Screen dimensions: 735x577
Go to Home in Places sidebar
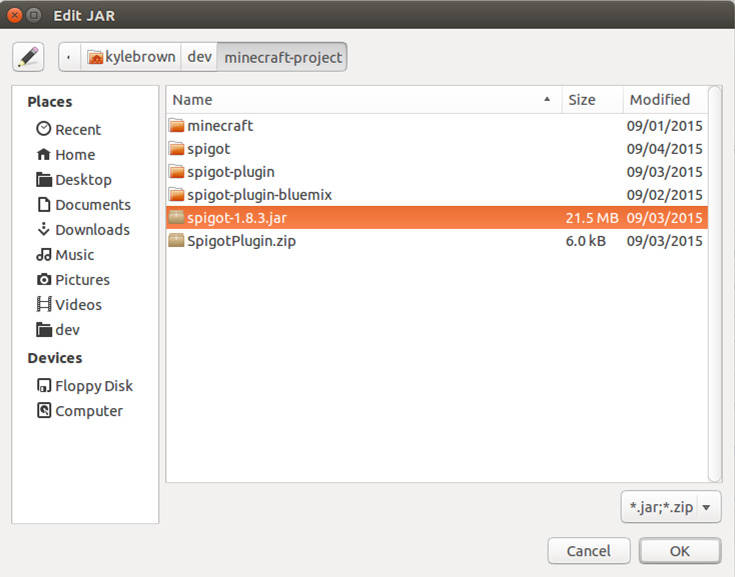(x=75, y=154)
